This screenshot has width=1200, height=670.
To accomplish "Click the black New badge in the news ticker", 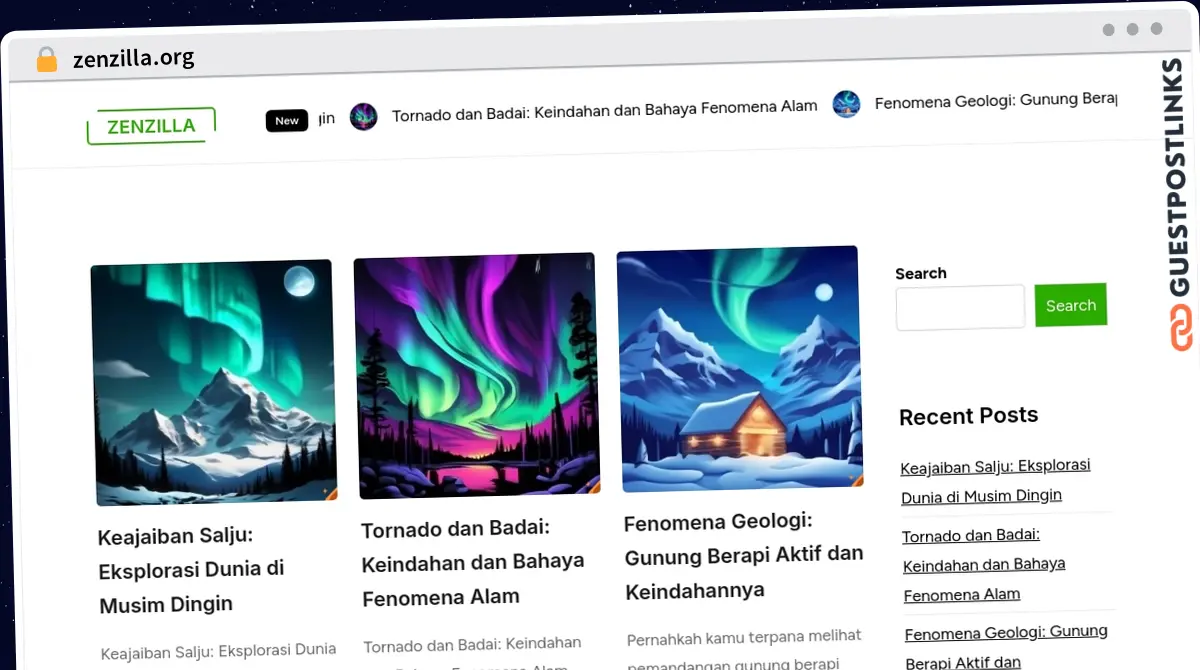I will (x=287, y=120).
